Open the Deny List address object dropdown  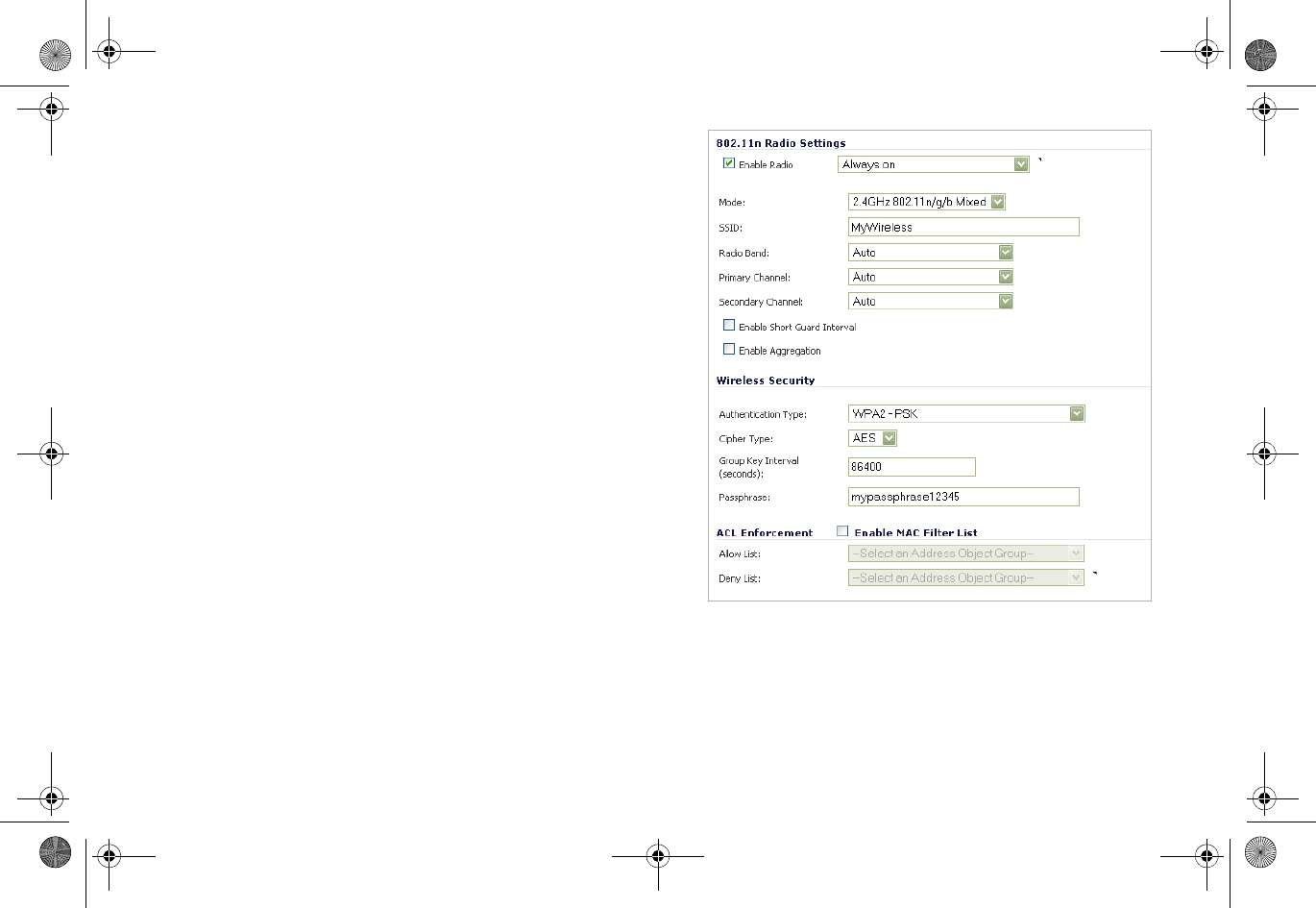[966, 578]
